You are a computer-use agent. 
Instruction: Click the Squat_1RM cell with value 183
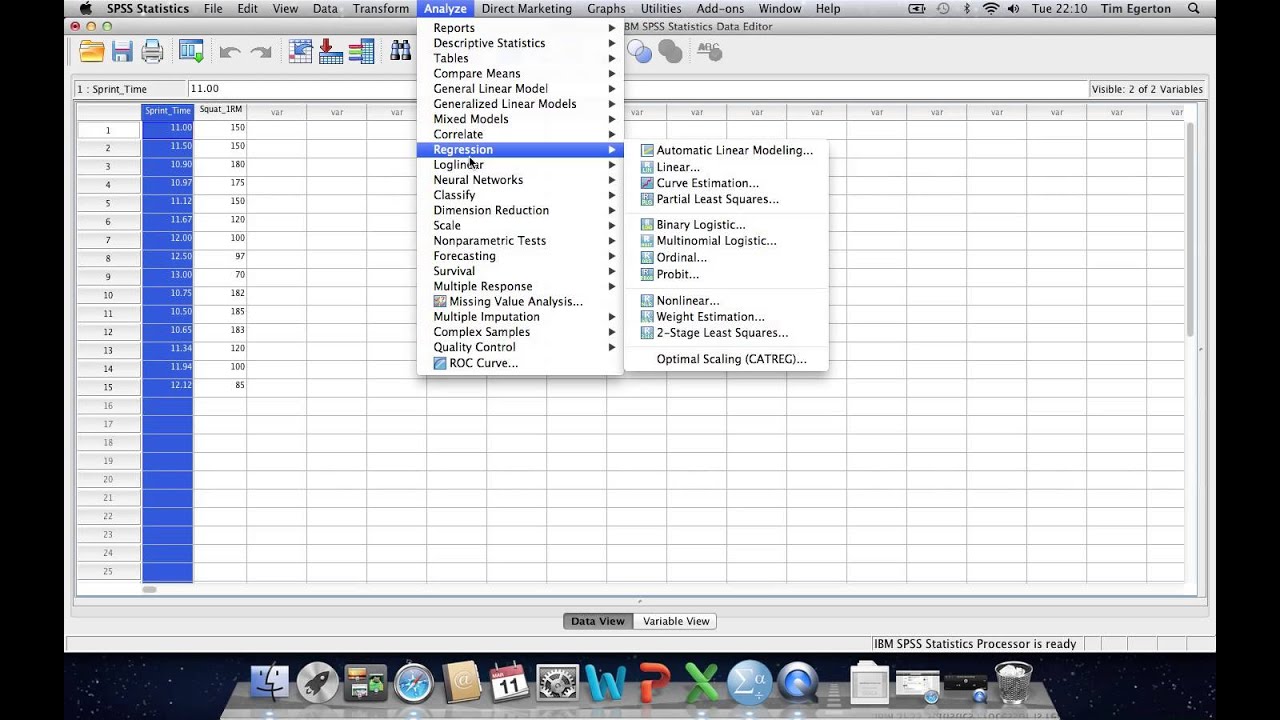220,331
